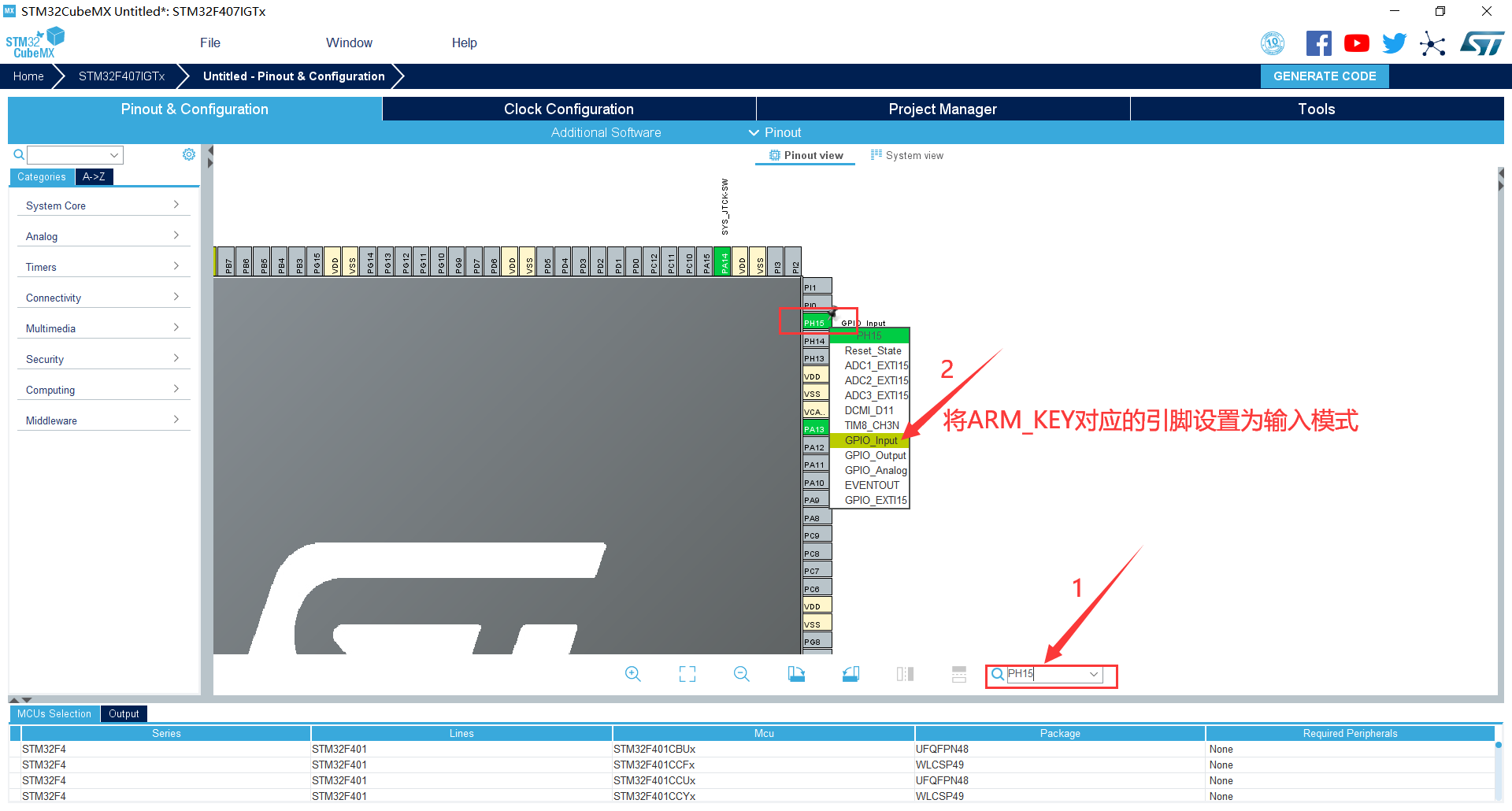Click Home in the breadcrumb

(x=28, y=76)
